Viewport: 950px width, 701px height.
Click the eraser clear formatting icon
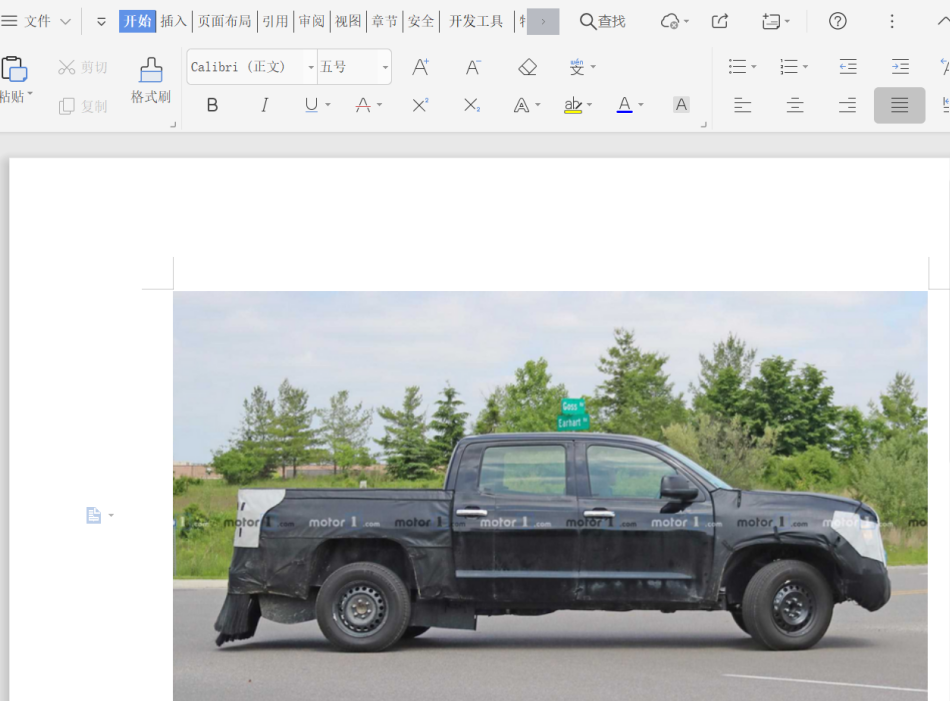(x=528, y=67)
